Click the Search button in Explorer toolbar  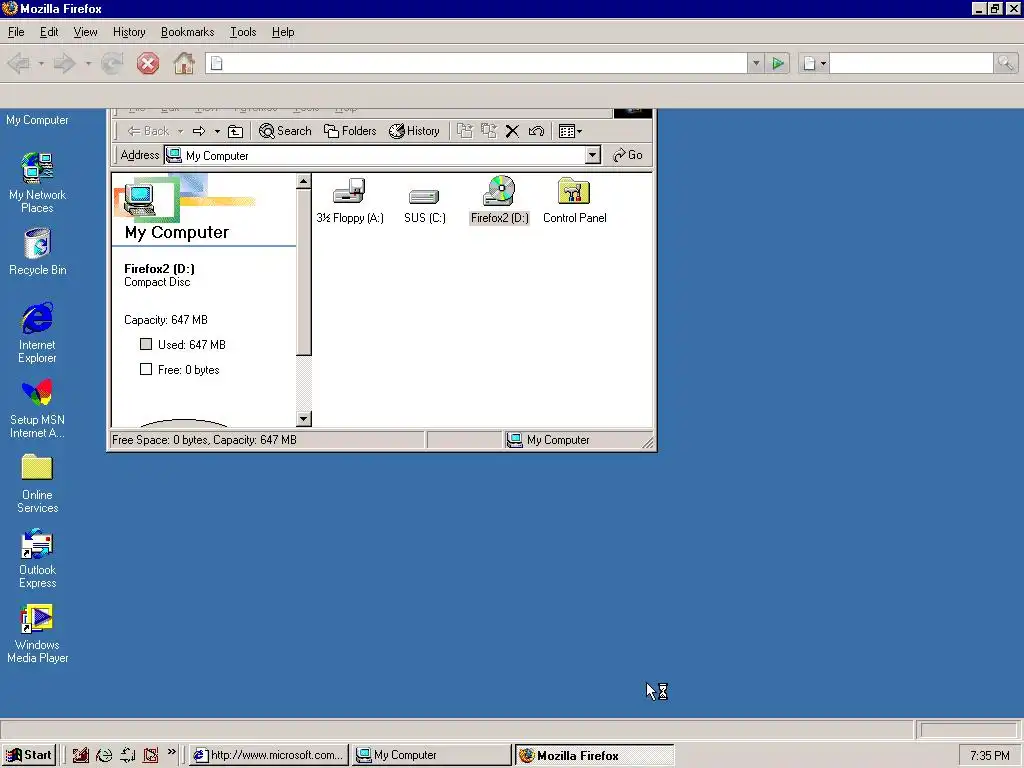(285, 131)
